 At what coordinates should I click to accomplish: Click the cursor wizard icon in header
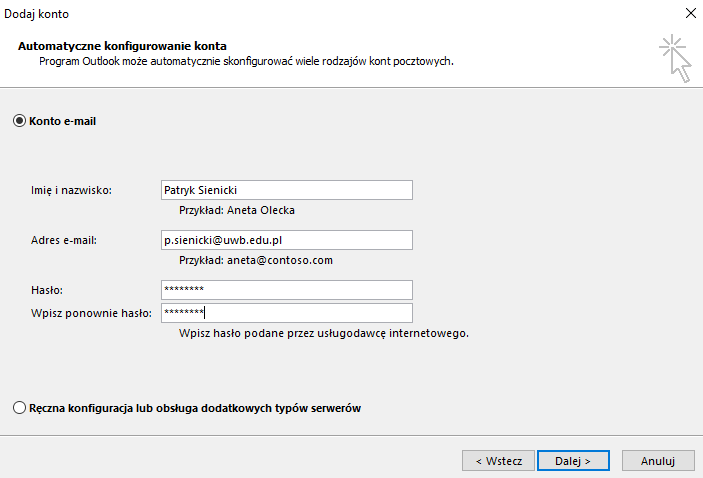[675, 58]
